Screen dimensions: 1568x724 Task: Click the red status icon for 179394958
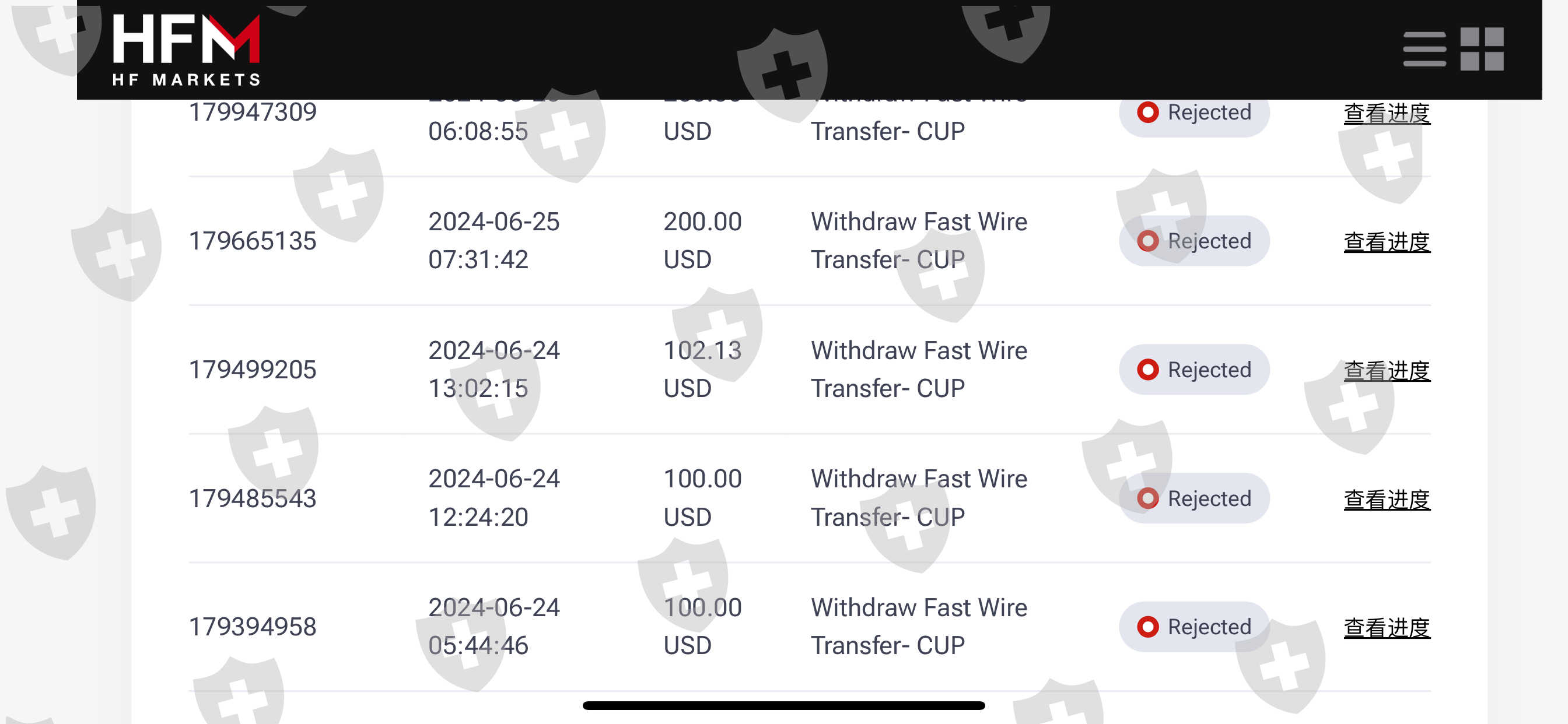[1147, 627]
